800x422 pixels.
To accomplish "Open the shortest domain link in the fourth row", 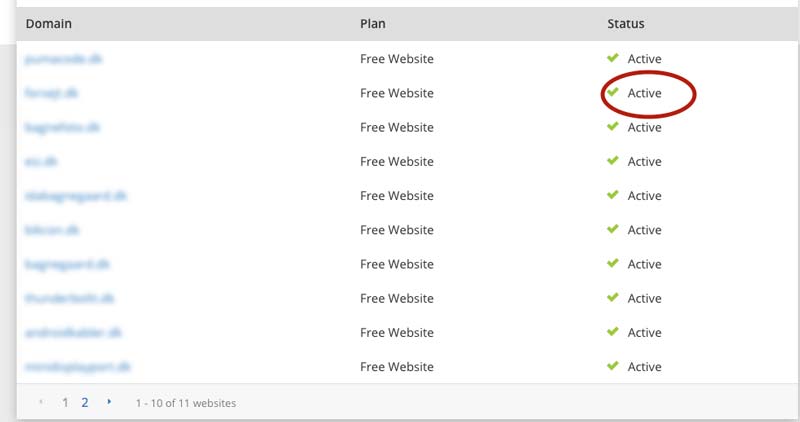I will coord(41,161).
